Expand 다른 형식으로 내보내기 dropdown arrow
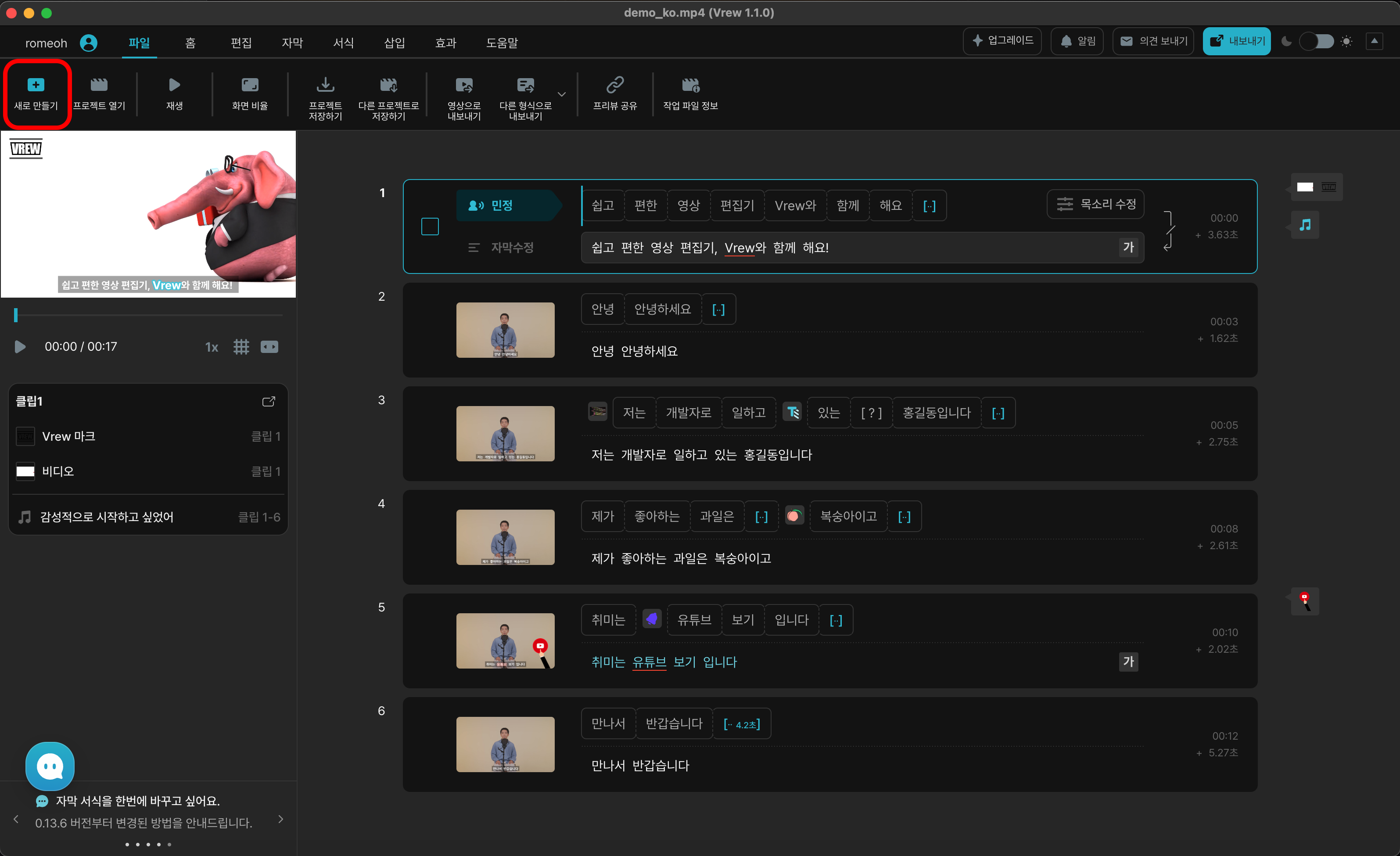Image resolution: width=1400 pixels, height=856 pixels. [x=562, y=94]
